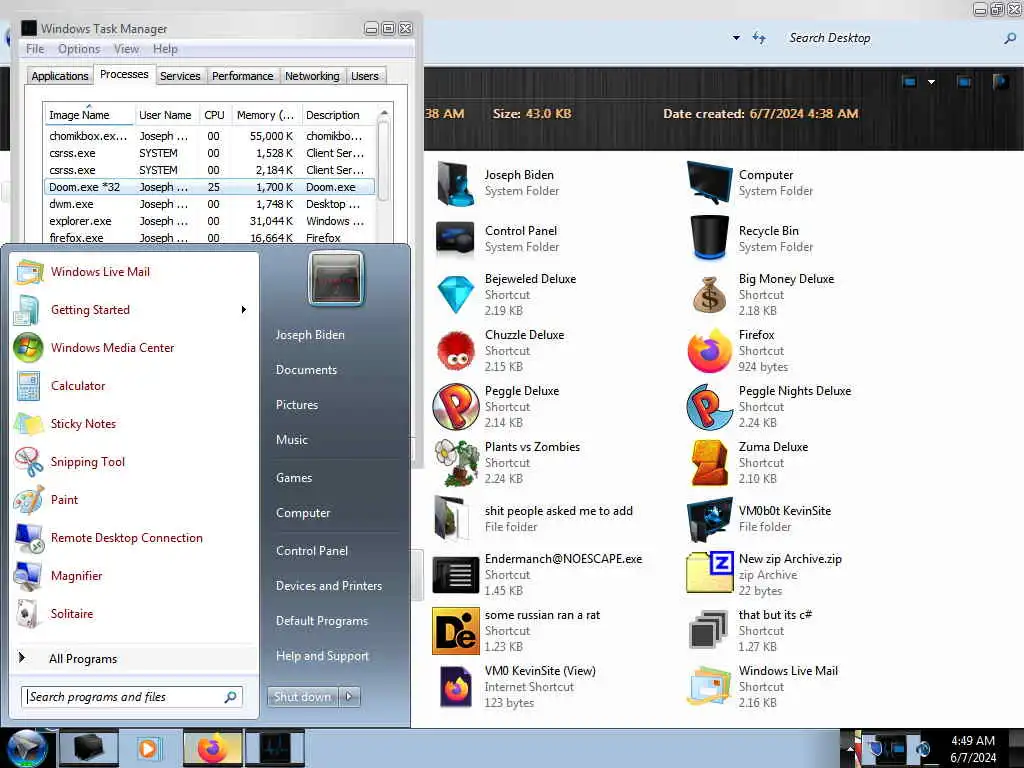Select the Firefox shortcut on desktop list
The image size is (1024, 768).
point(709,351)
